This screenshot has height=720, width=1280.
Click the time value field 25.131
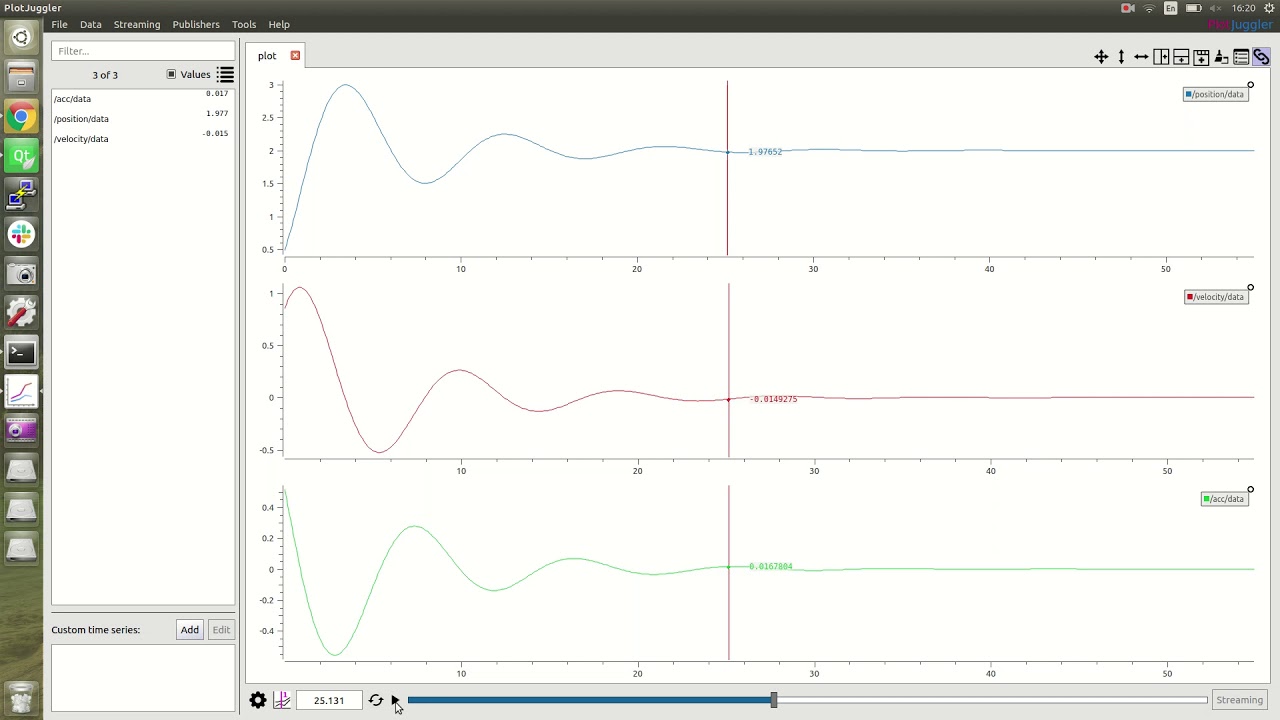(x=329, y=700)
